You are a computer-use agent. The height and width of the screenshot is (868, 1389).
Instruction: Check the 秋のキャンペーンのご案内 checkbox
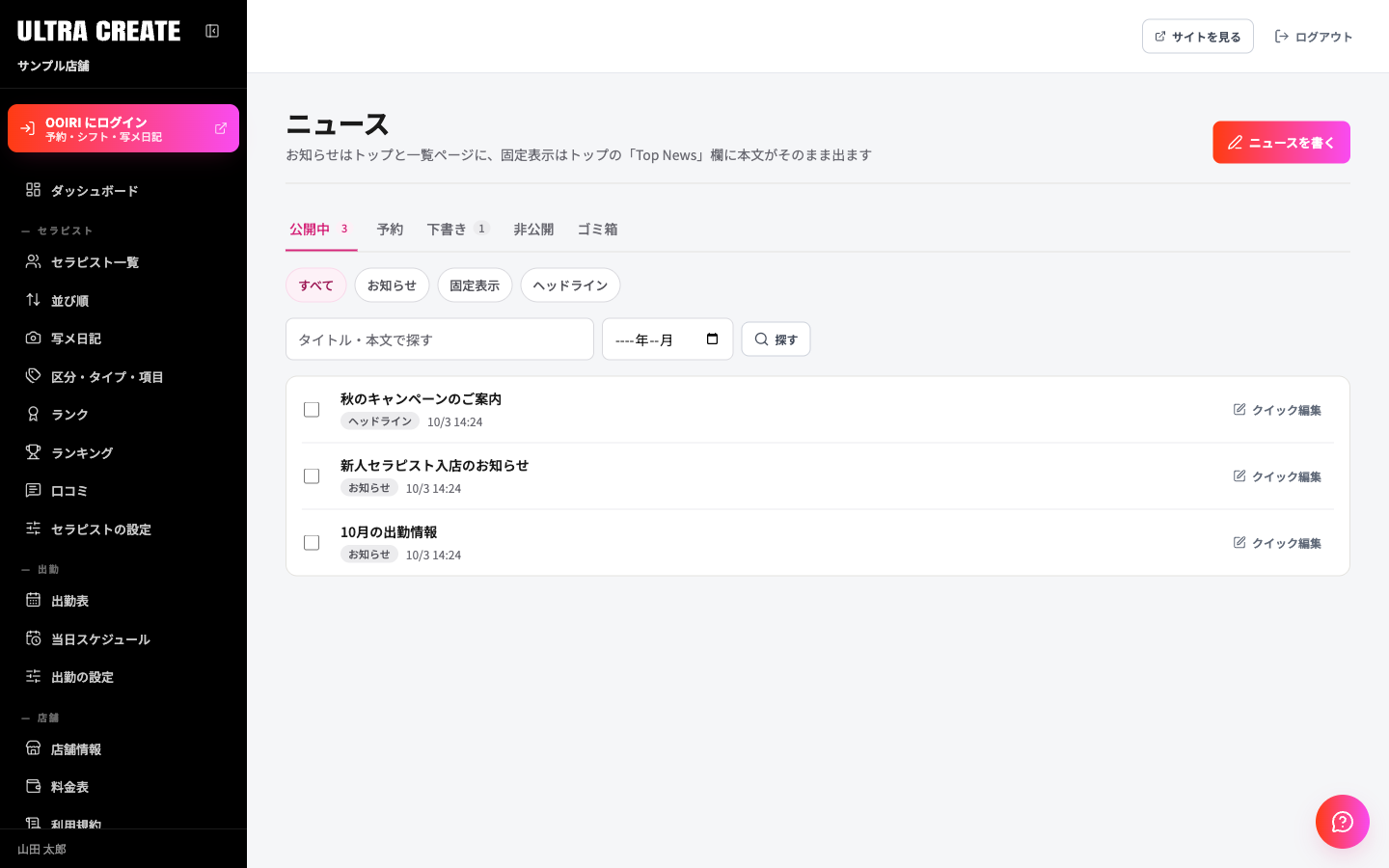tap(312, 410)
